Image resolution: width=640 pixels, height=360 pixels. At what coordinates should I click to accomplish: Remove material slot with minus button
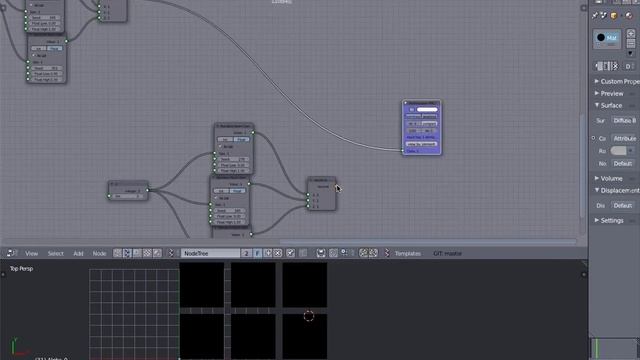click(631, 43)
